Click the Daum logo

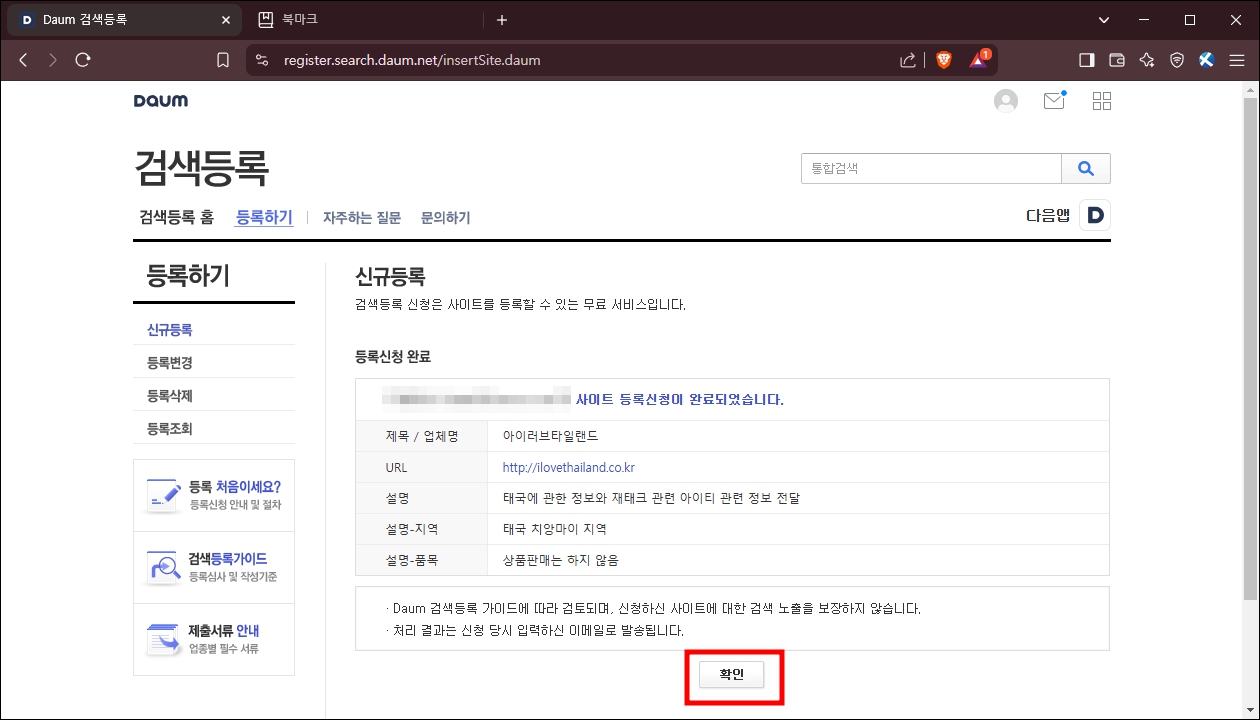pos(161,101)
